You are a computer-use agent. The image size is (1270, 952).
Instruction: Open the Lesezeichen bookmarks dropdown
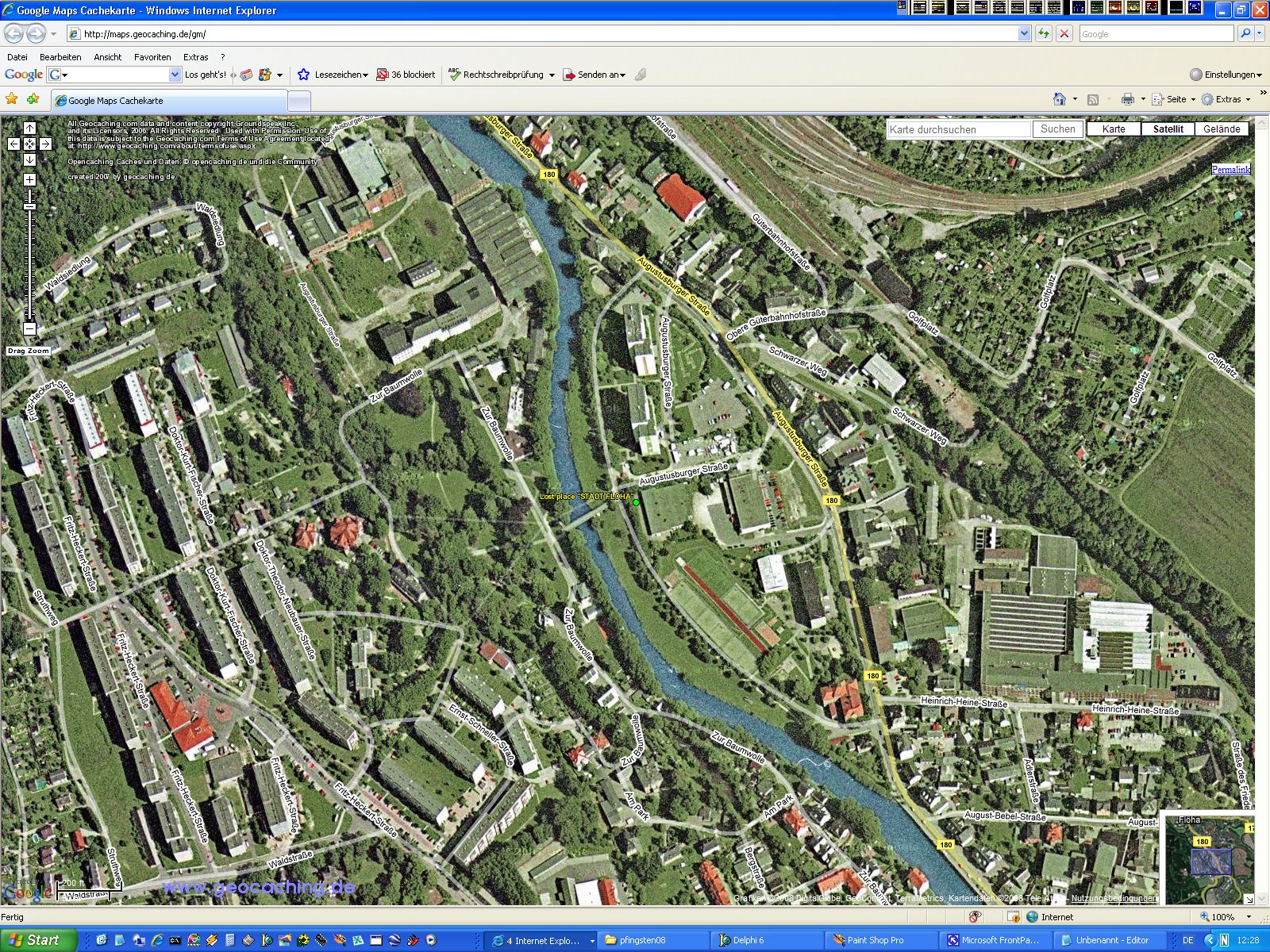tap(333, 75)
